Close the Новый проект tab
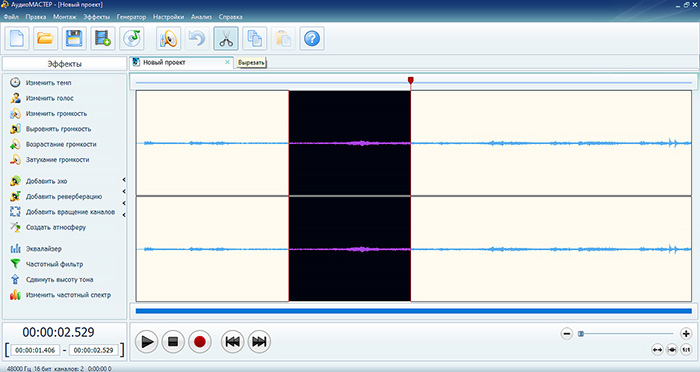Viewport: 700px width, 372px height. [x=228, y=63]
